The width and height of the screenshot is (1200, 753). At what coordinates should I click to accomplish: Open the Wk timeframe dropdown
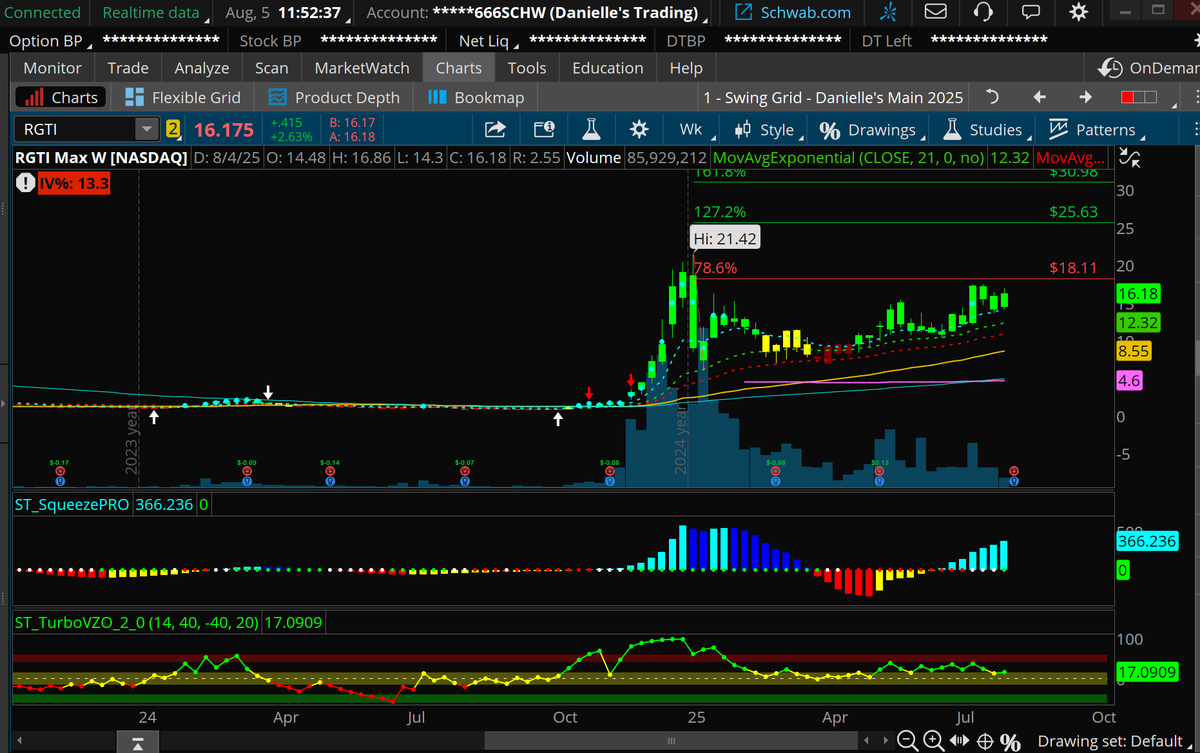pos(694,129)
